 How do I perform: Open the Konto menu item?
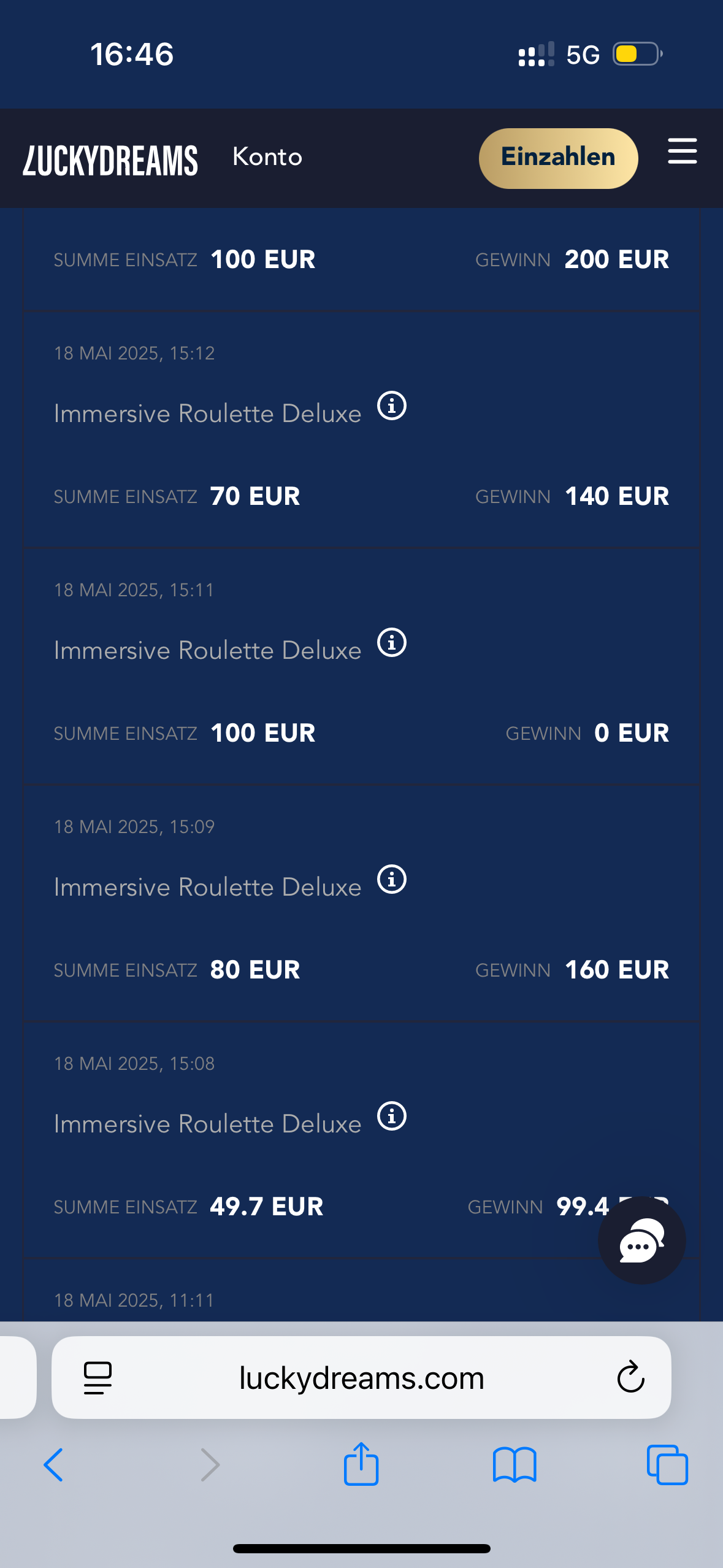click(267, 157)
